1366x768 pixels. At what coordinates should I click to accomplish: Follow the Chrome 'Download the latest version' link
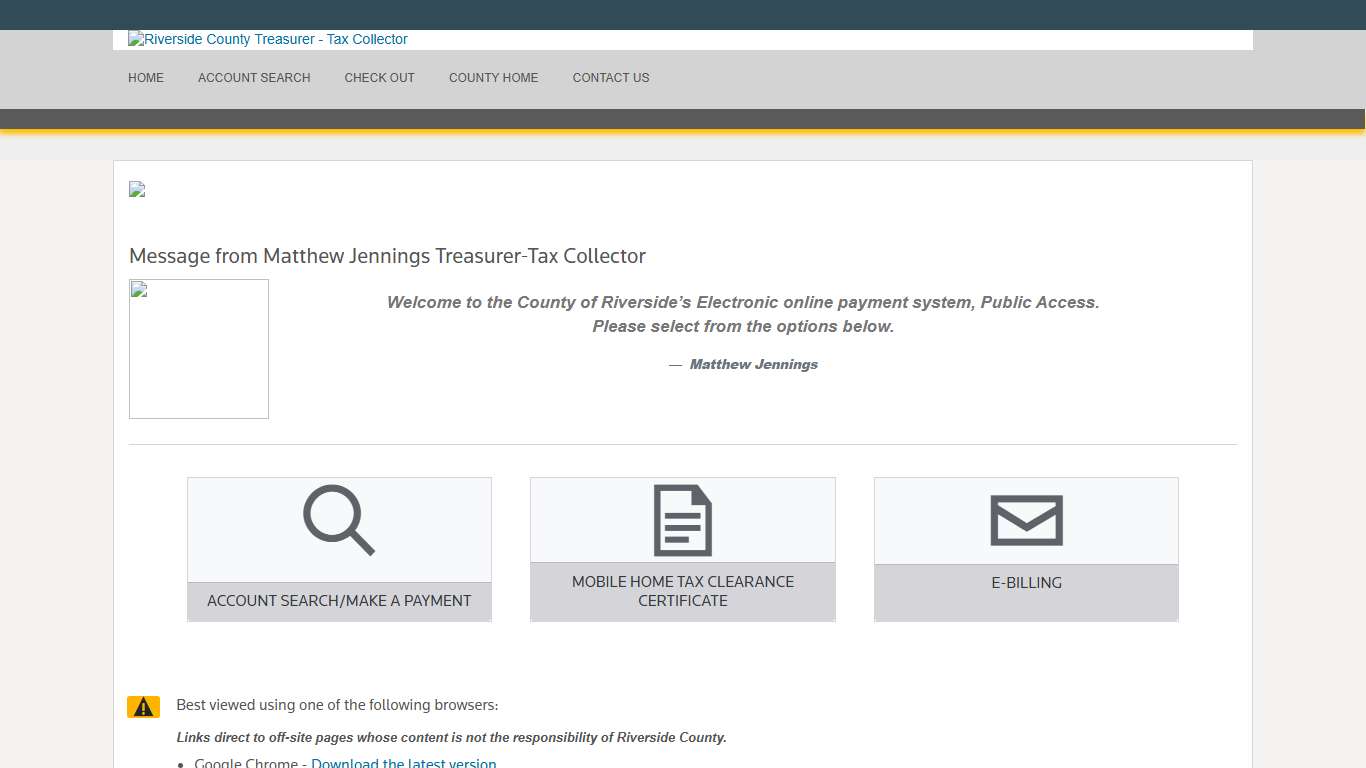[403, 763]
